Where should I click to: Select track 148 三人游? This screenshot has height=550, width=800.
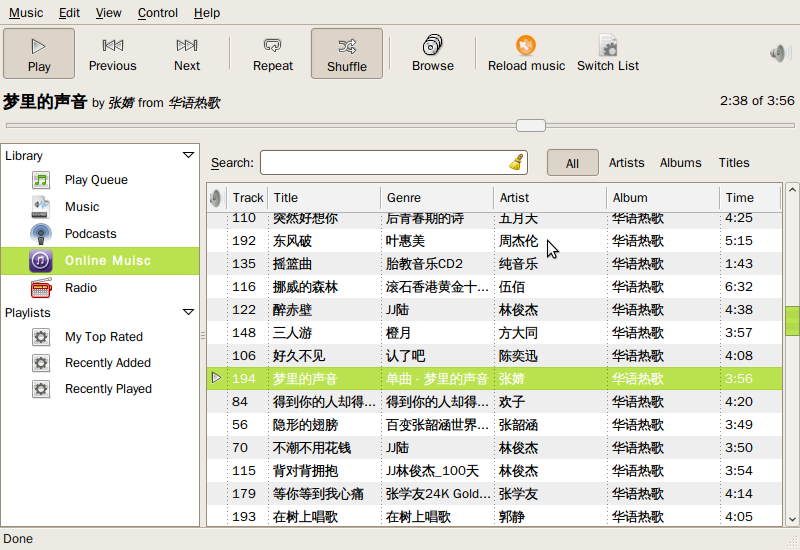(x=494, y=333)
